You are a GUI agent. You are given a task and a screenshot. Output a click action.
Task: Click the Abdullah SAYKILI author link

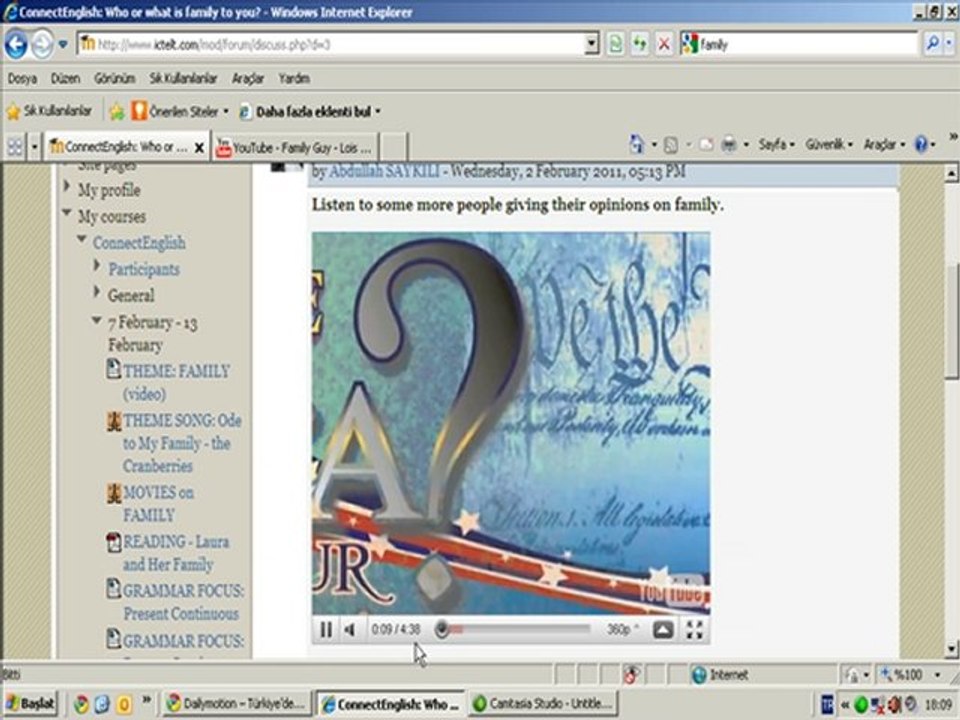tap(384, 171)
